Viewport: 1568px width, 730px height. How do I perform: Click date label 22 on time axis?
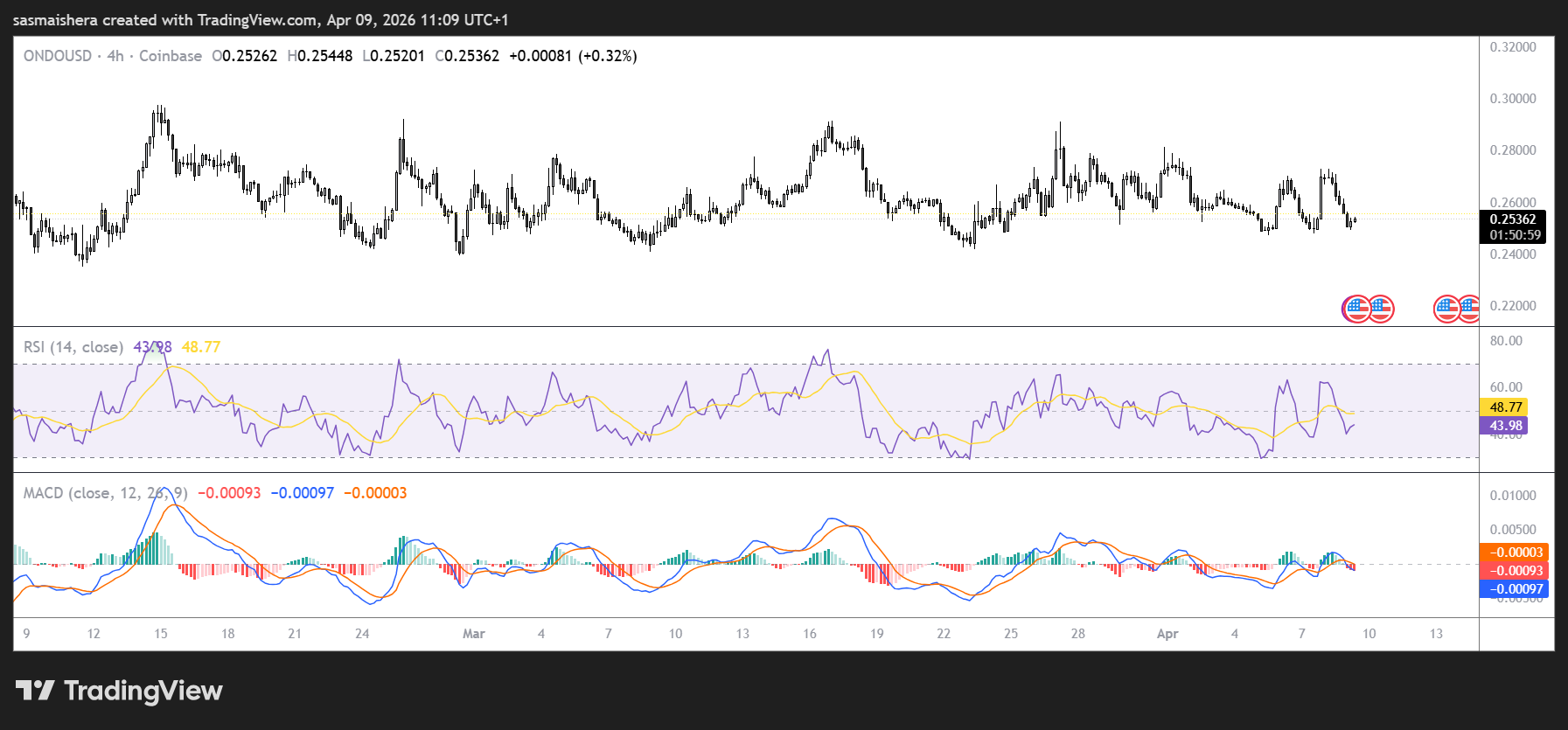click(x=944, y=634)
